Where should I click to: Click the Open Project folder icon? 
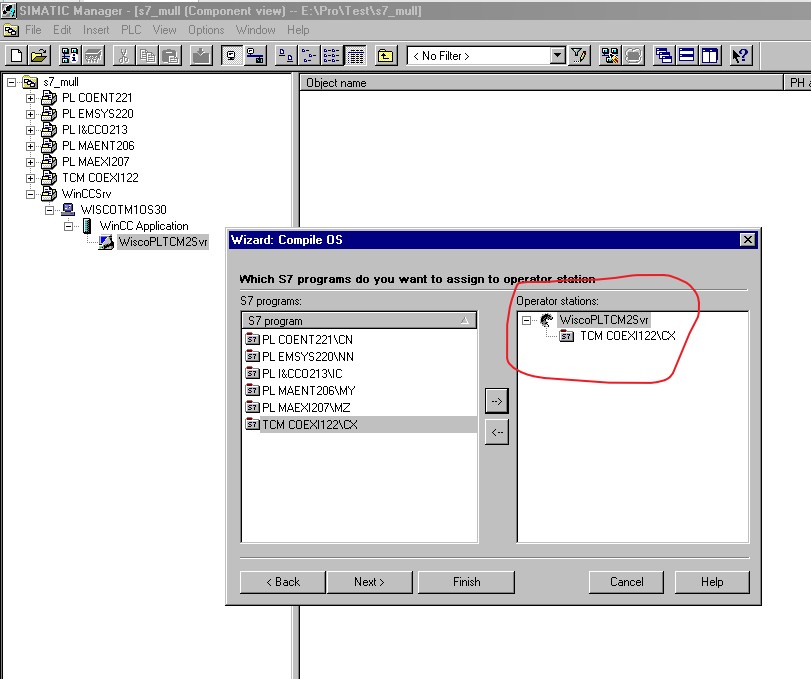(39, 55)
